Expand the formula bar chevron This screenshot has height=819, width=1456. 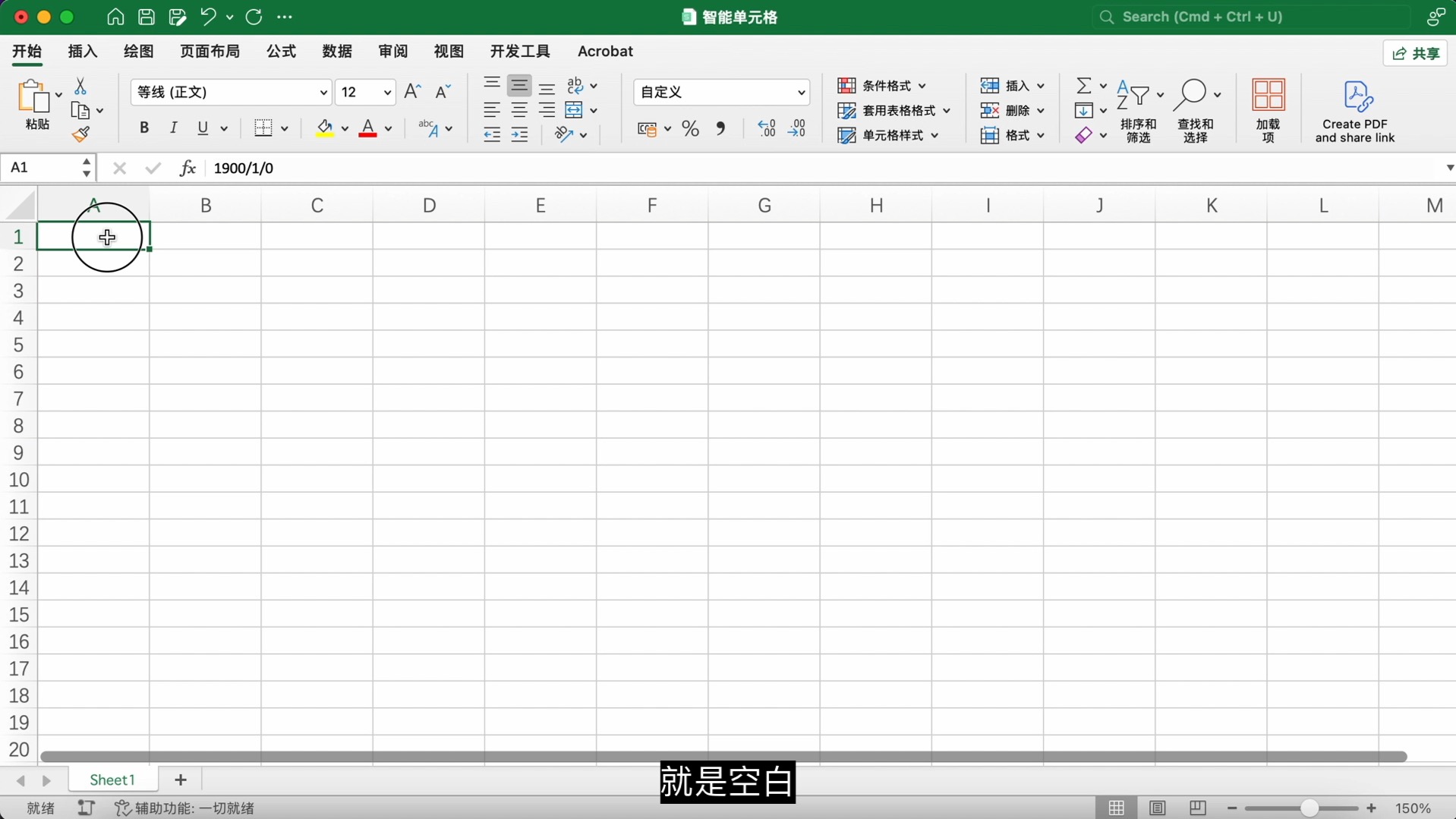[x=1448, y=168]
